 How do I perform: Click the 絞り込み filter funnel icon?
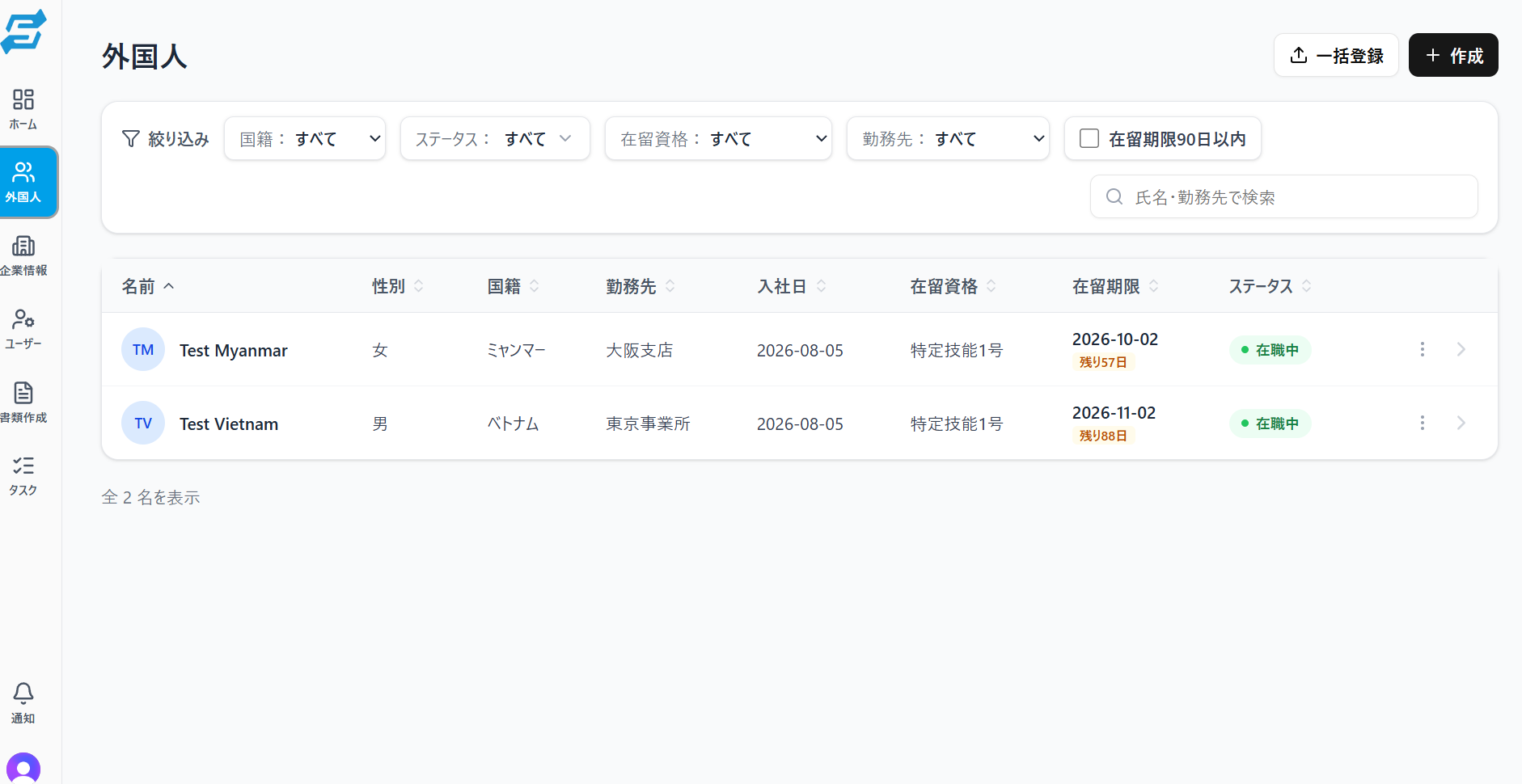click(x=130, y=139)
